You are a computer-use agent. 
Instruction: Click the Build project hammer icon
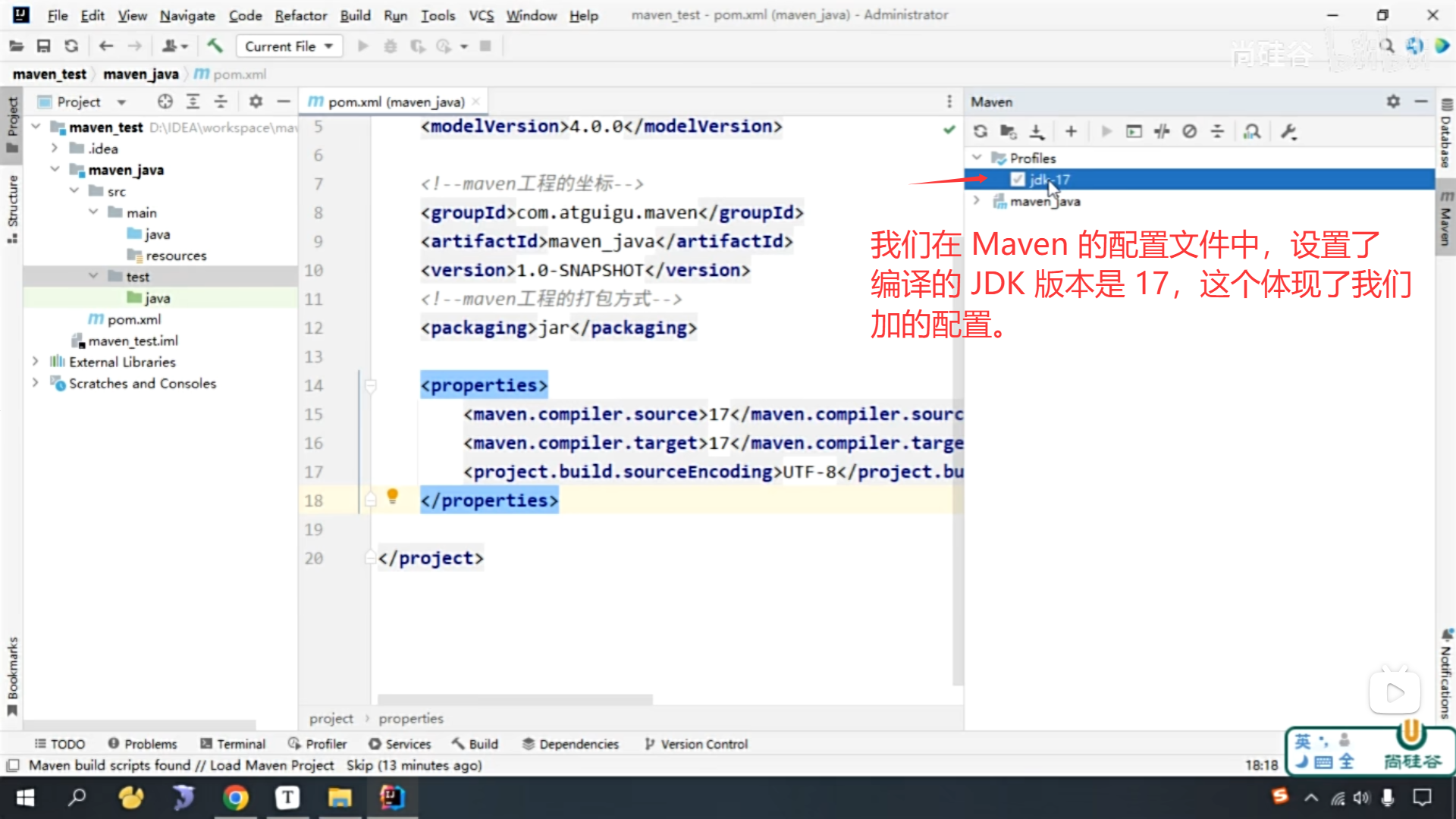click(x=215, y=46)
